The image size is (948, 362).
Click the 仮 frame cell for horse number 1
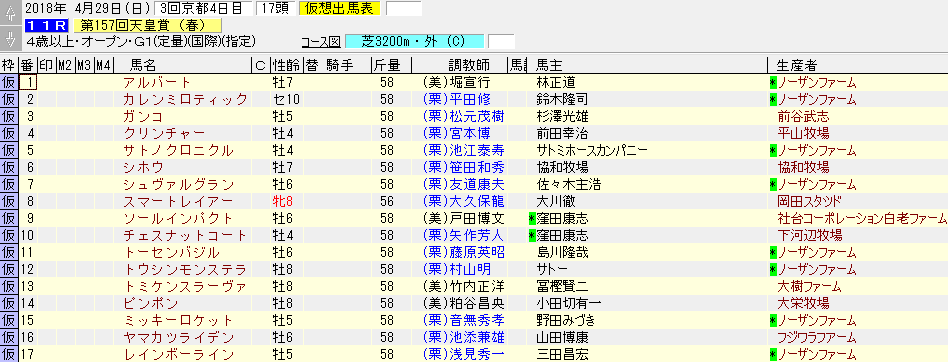pyautogui.click(x=9, y=83)
